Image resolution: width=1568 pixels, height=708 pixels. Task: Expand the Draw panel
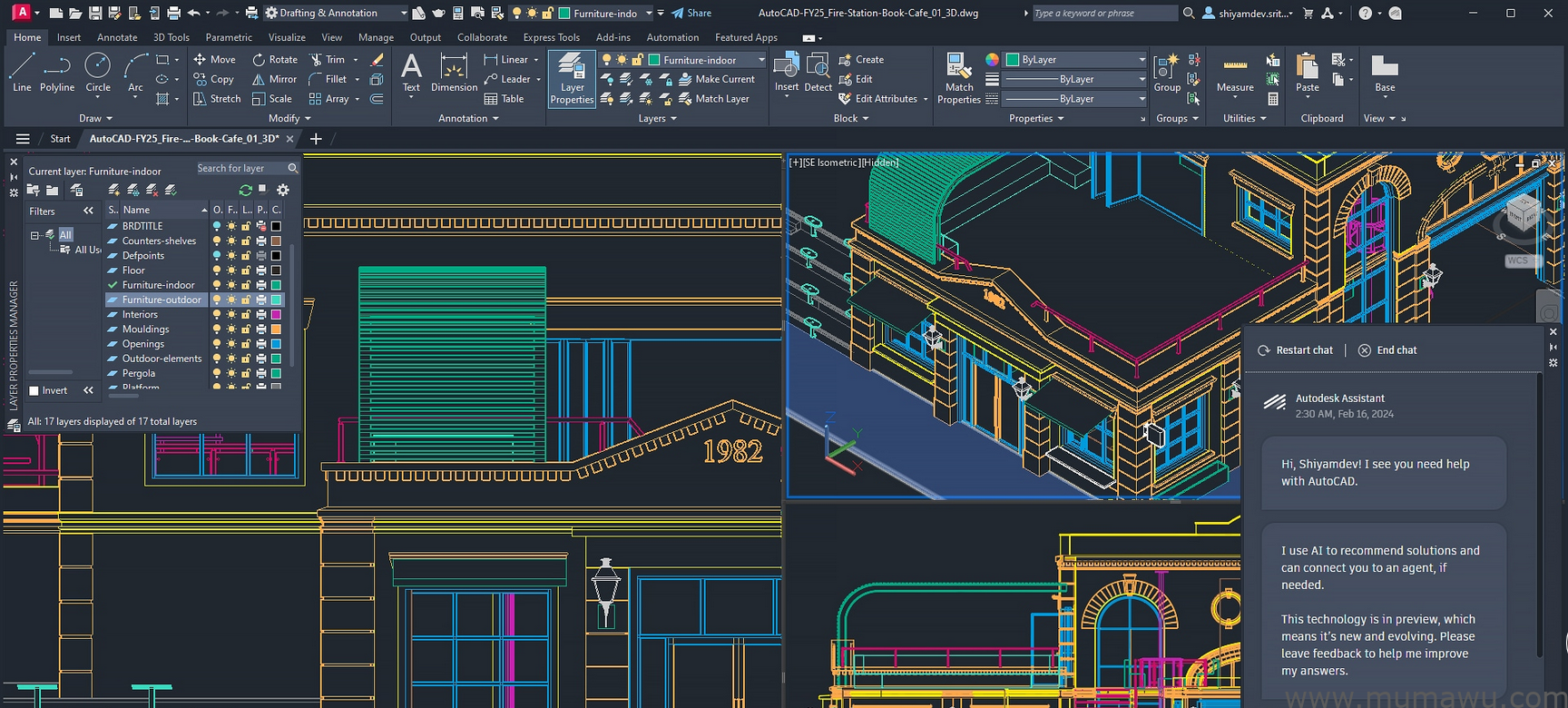[96, 118]
